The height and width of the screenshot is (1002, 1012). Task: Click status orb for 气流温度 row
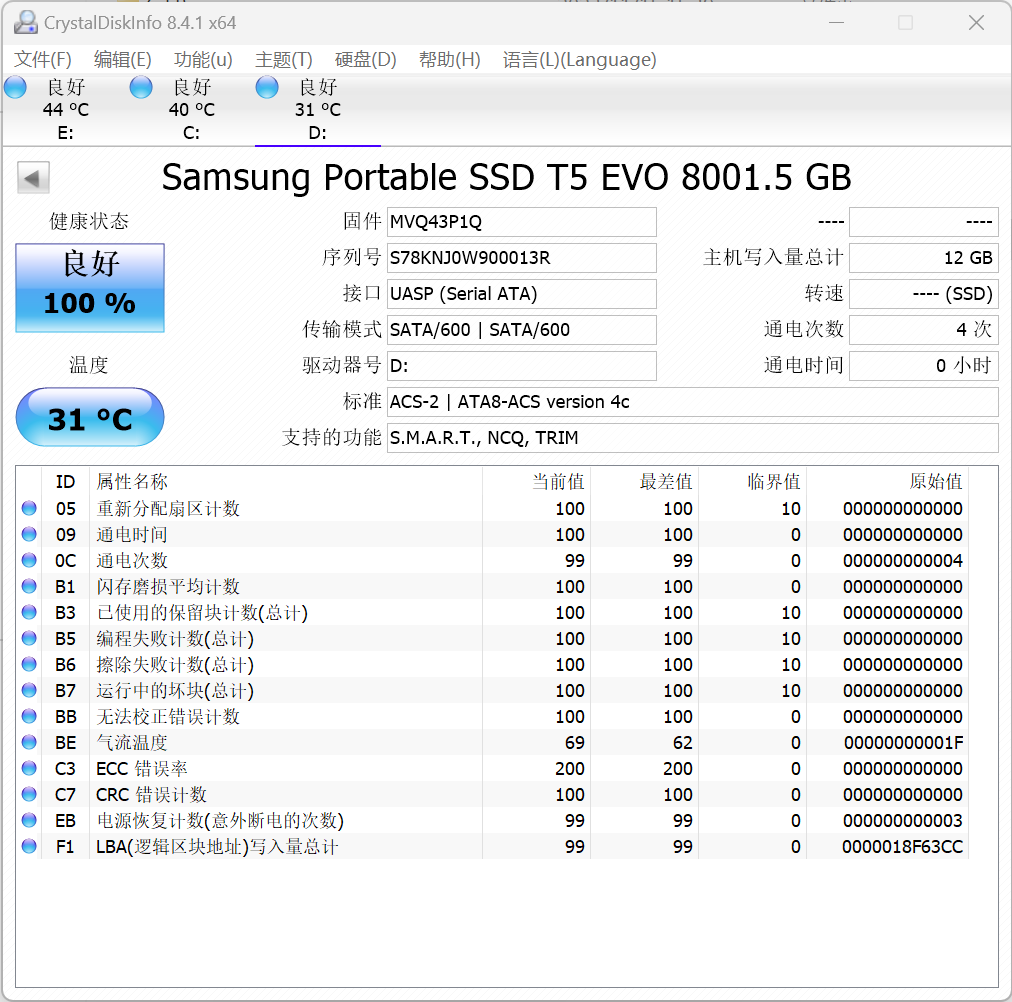(x=29, y=743)
